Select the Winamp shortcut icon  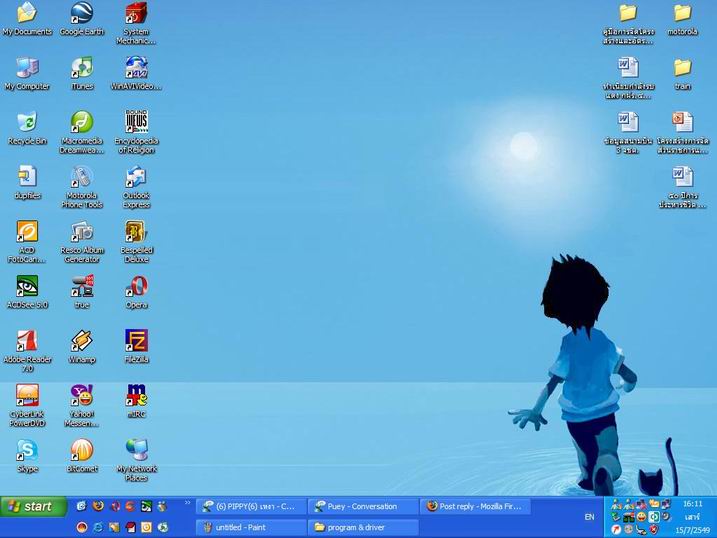coord(82,346)
